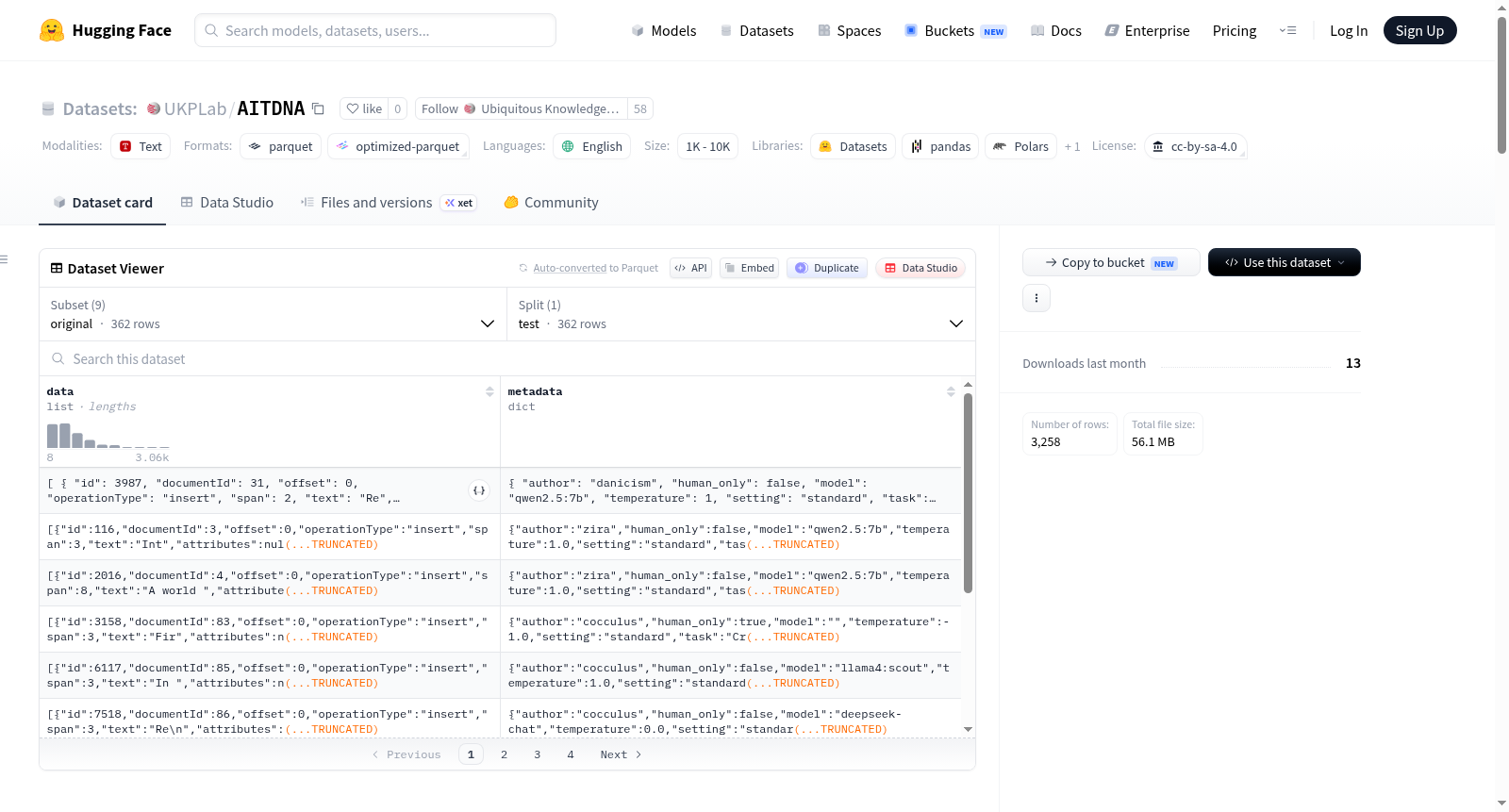
Task: Select the cc-by-sa-4.0 license tag
Action: pos(1195,146)
